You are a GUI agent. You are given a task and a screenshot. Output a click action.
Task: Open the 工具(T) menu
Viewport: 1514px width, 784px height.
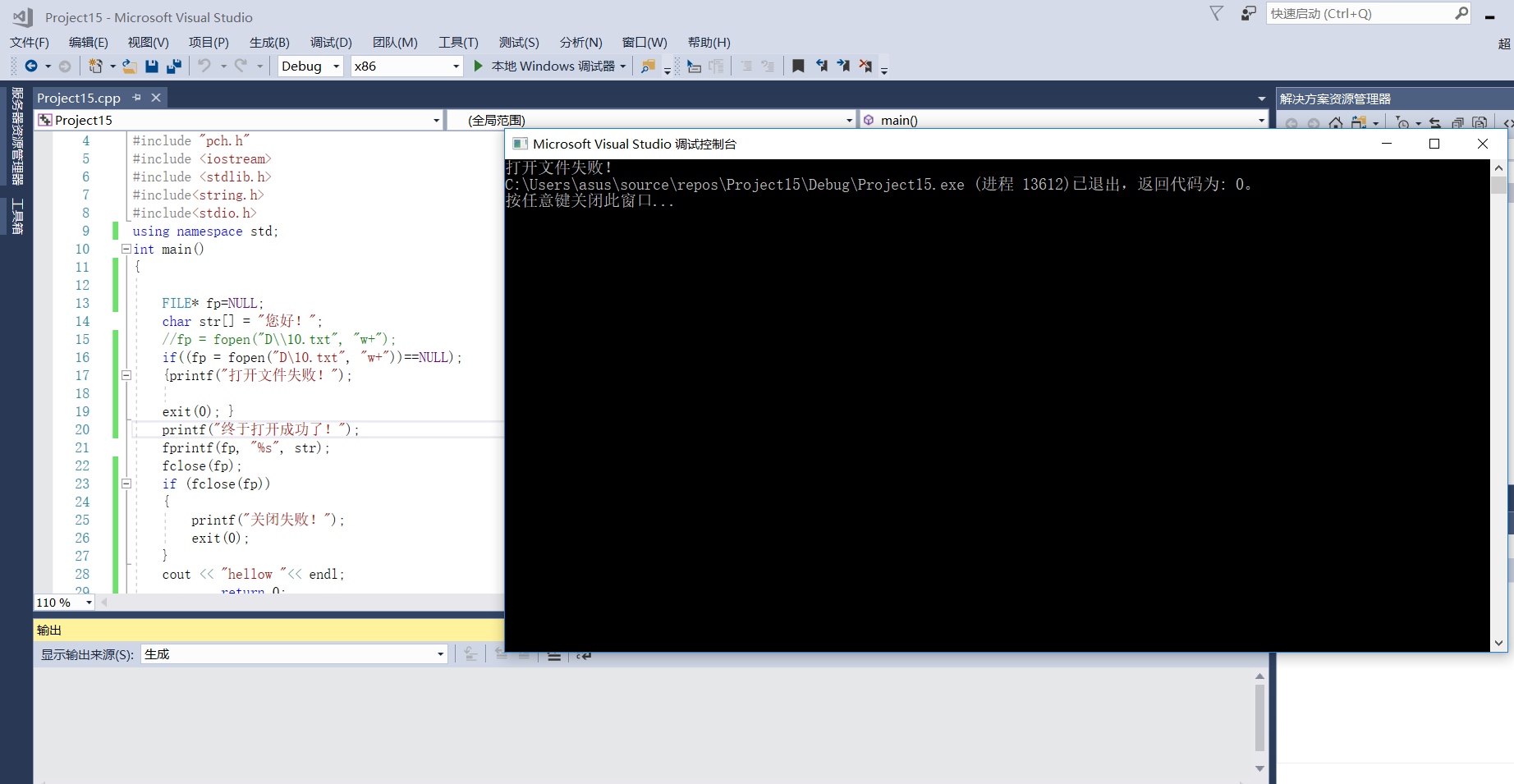click(x=458, y=42)
